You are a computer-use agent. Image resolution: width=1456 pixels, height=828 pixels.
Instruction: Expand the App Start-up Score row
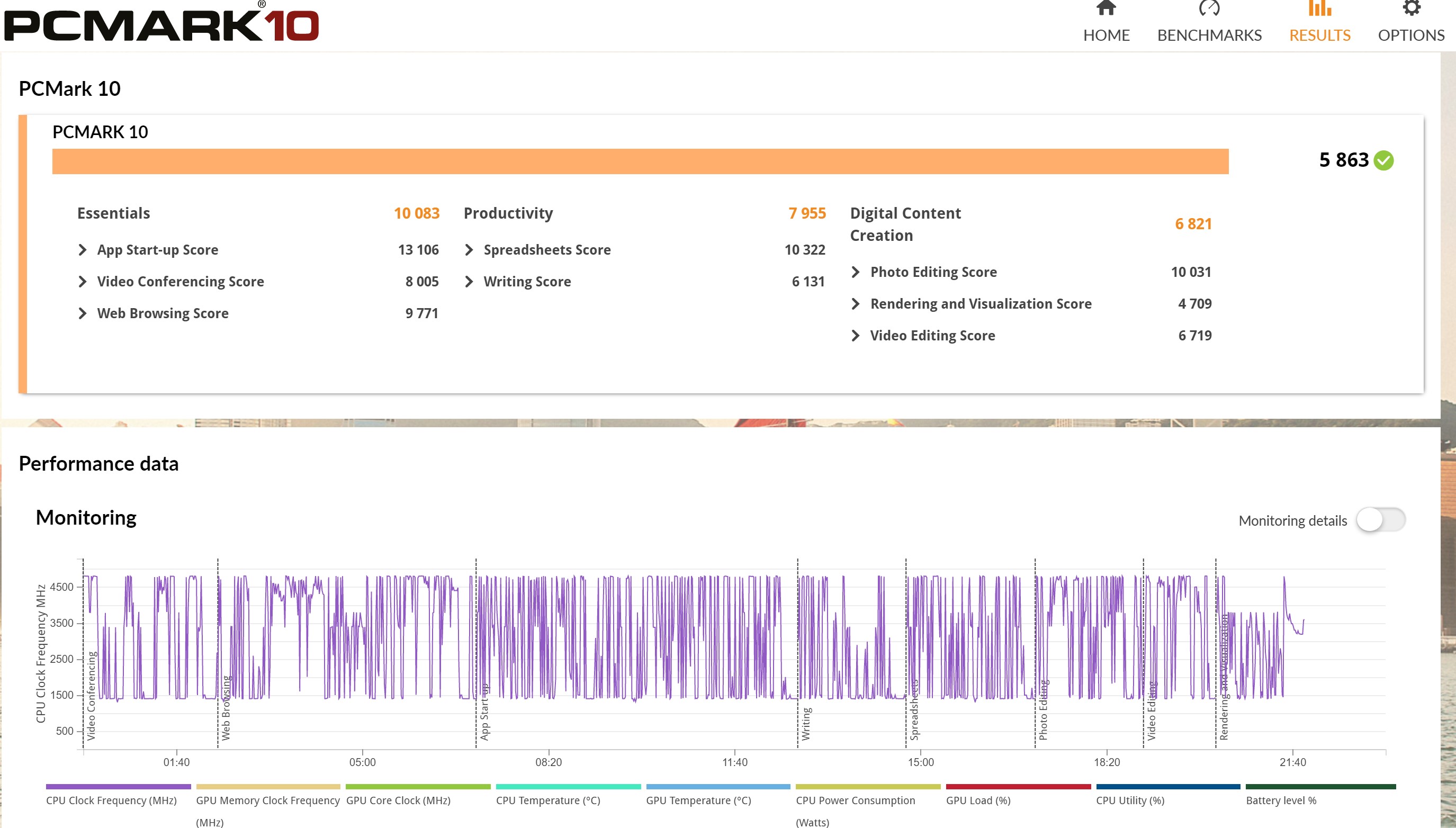click(83, 250)
